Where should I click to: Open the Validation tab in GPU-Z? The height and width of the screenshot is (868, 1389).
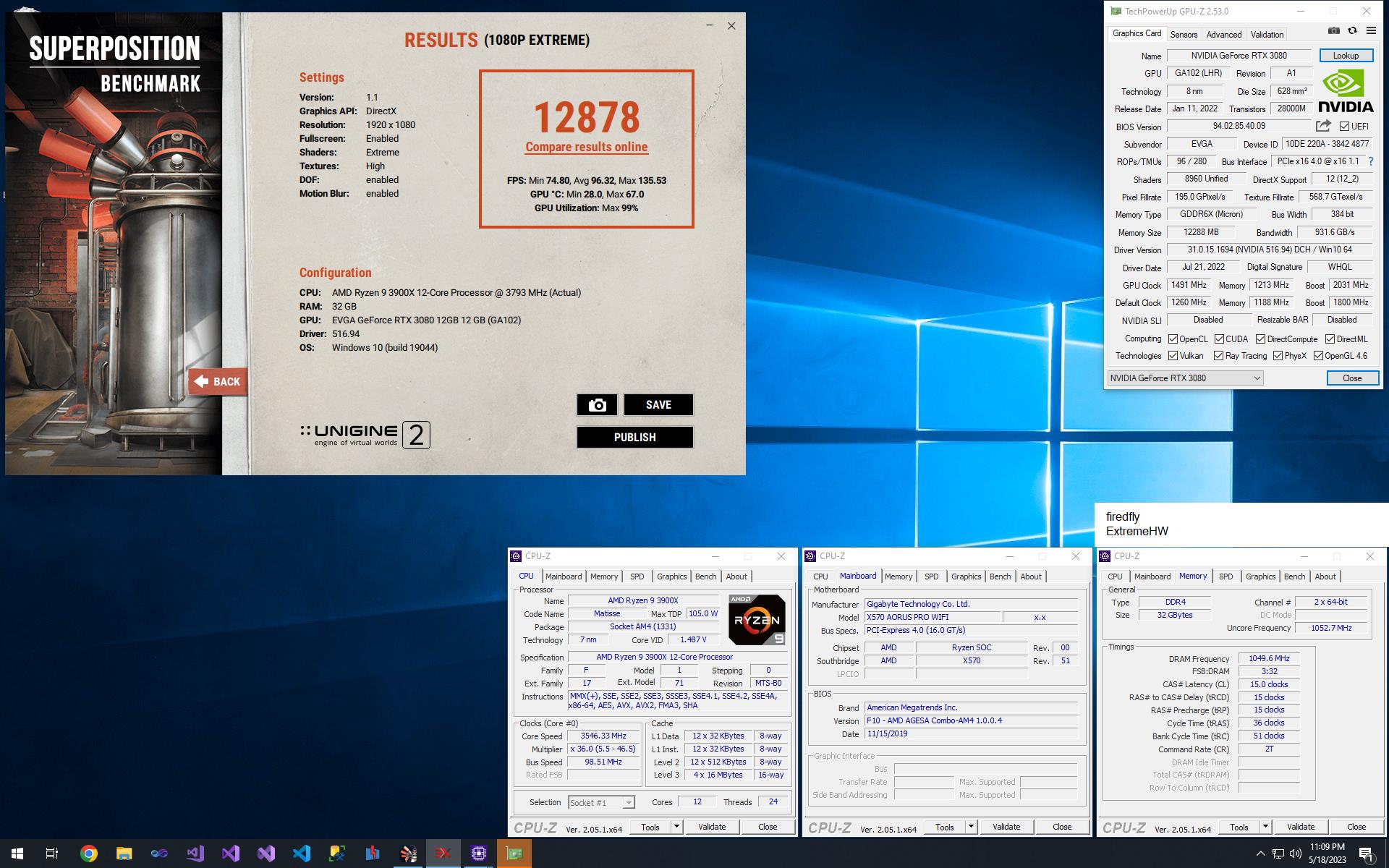tap(1267, 35)
